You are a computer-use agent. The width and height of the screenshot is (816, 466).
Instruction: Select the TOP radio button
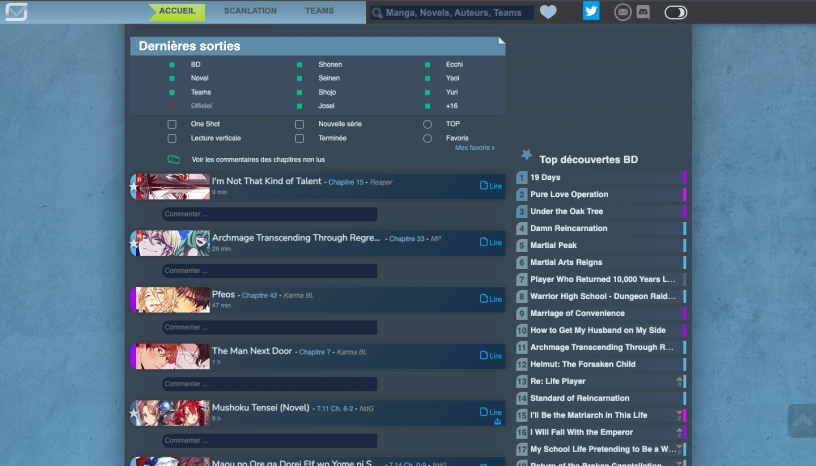tap(427, 124)
